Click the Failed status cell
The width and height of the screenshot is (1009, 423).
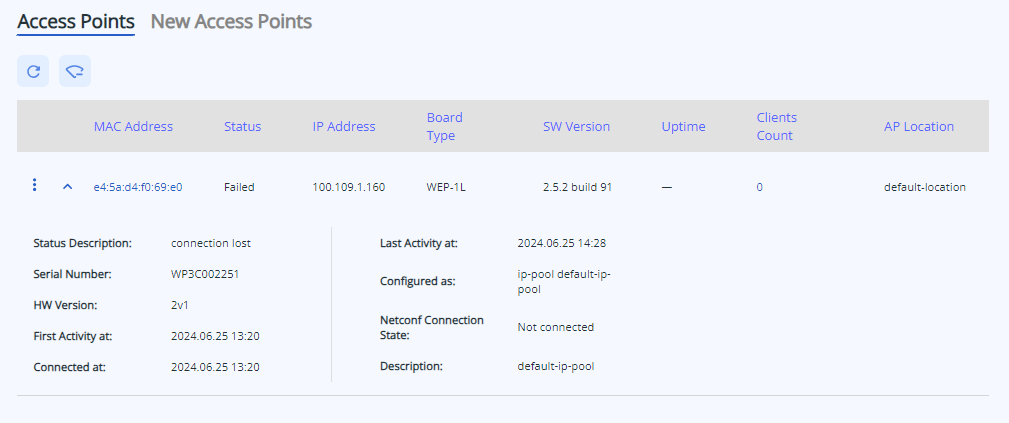click(x=239, y=187)
